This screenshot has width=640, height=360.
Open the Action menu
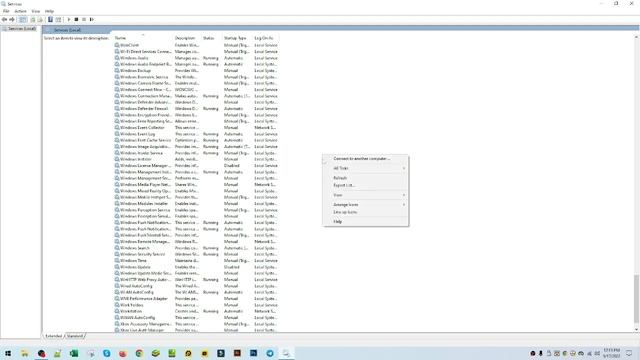20,11
